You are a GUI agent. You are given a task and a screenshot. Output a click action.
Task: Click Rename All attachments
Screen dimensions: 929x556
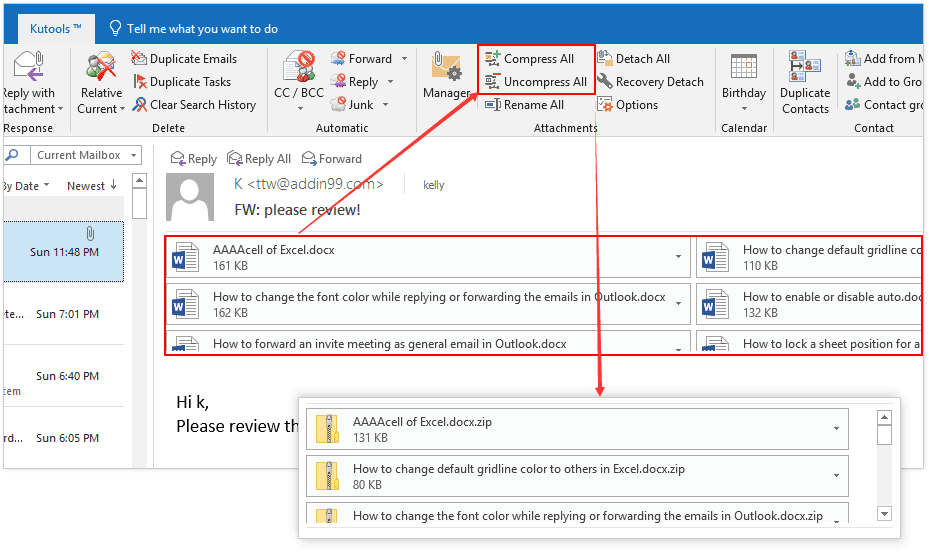(524, 104)
